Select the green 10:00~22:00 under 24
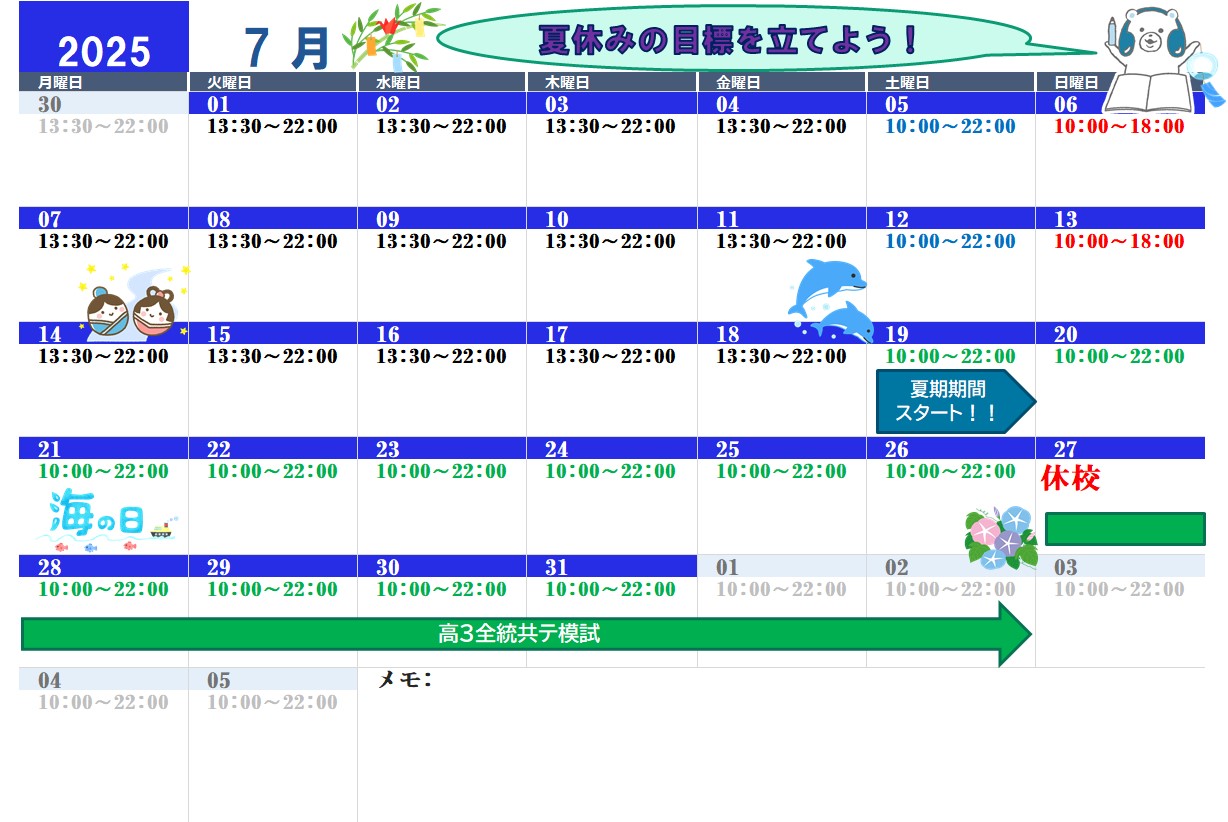Screen dimensions: 1228x822 coord(610,472)
